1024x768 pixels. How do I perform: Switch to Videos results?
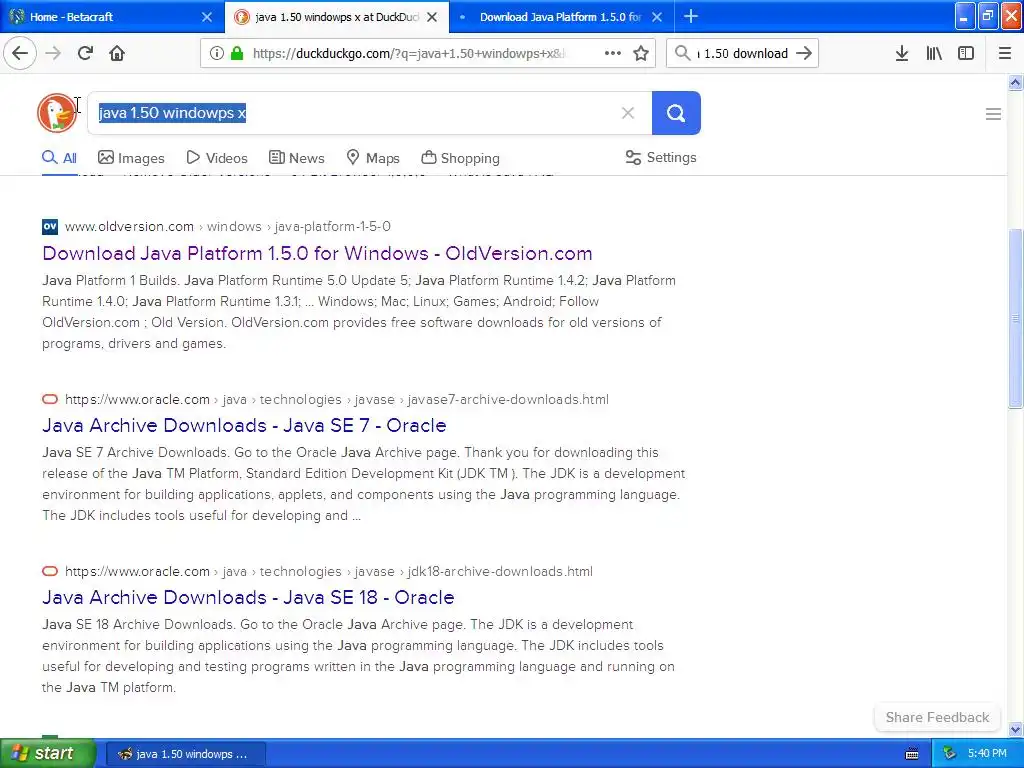217,158
